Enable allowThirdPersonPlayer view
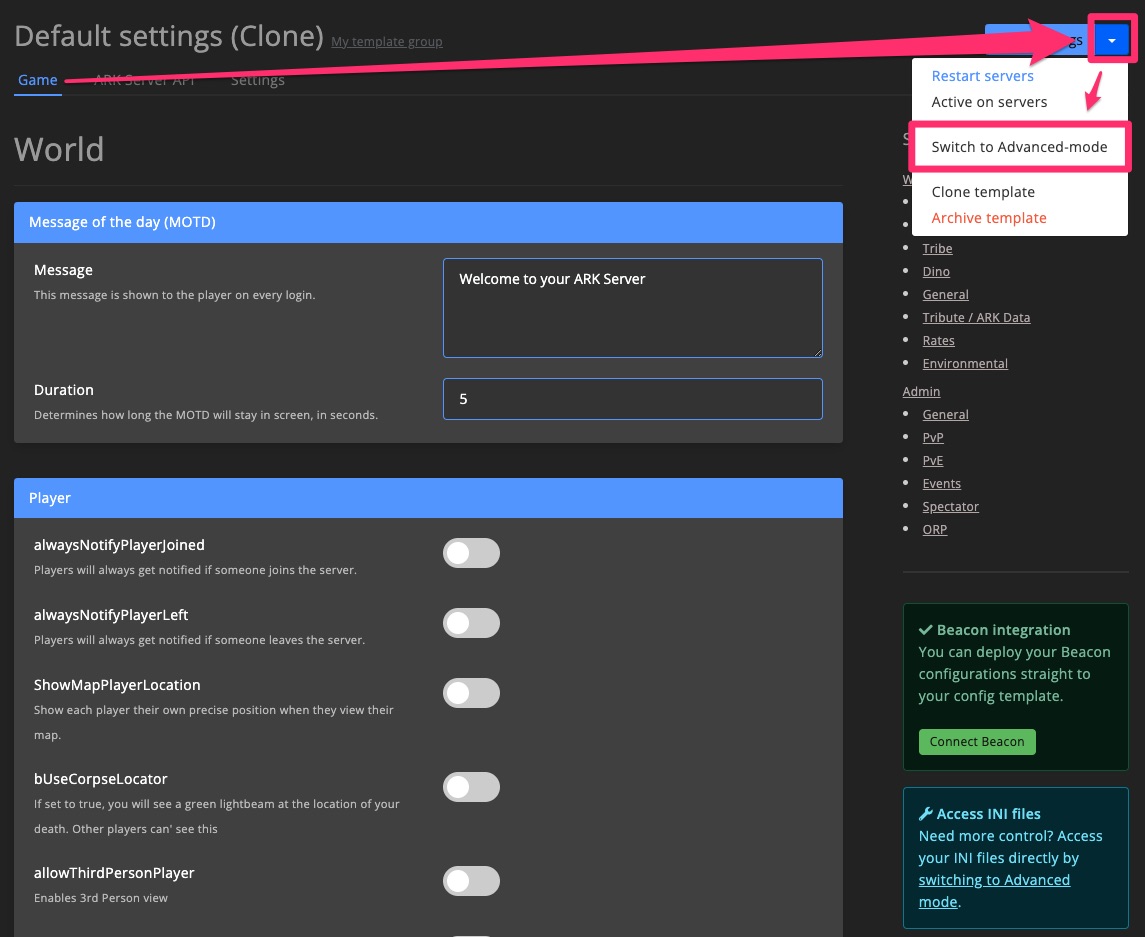 coord(471,881)
